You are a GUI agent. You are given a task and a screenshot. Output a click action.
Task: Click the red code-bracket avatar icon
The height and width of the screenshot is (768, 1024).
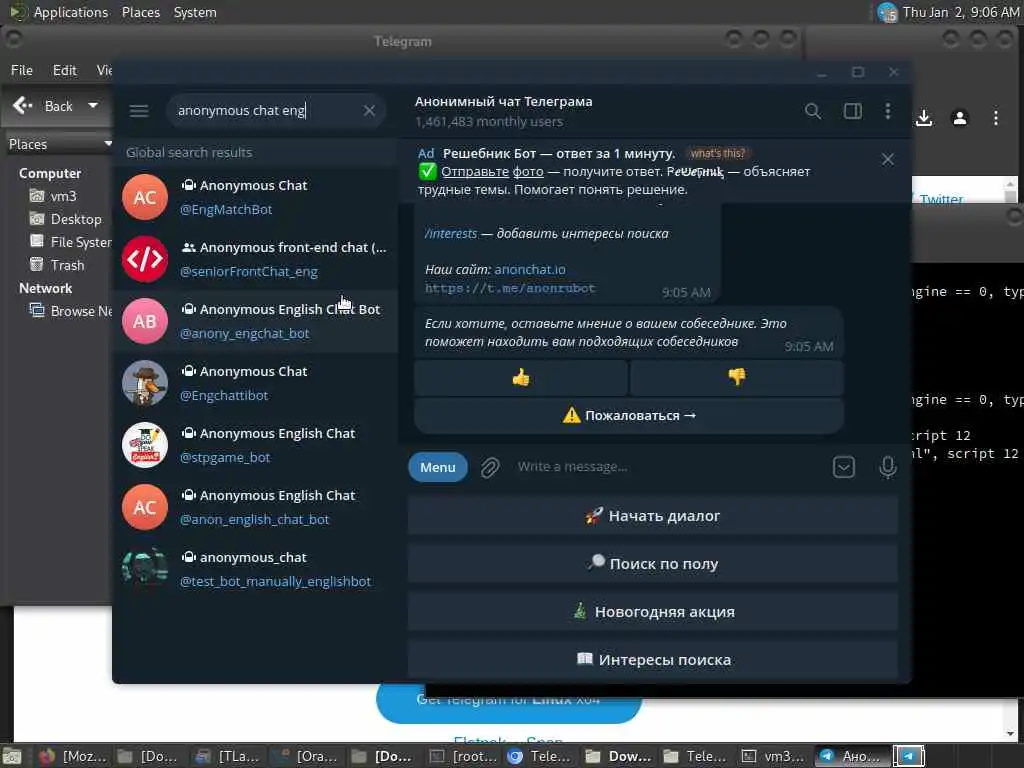tap(145, 259)
